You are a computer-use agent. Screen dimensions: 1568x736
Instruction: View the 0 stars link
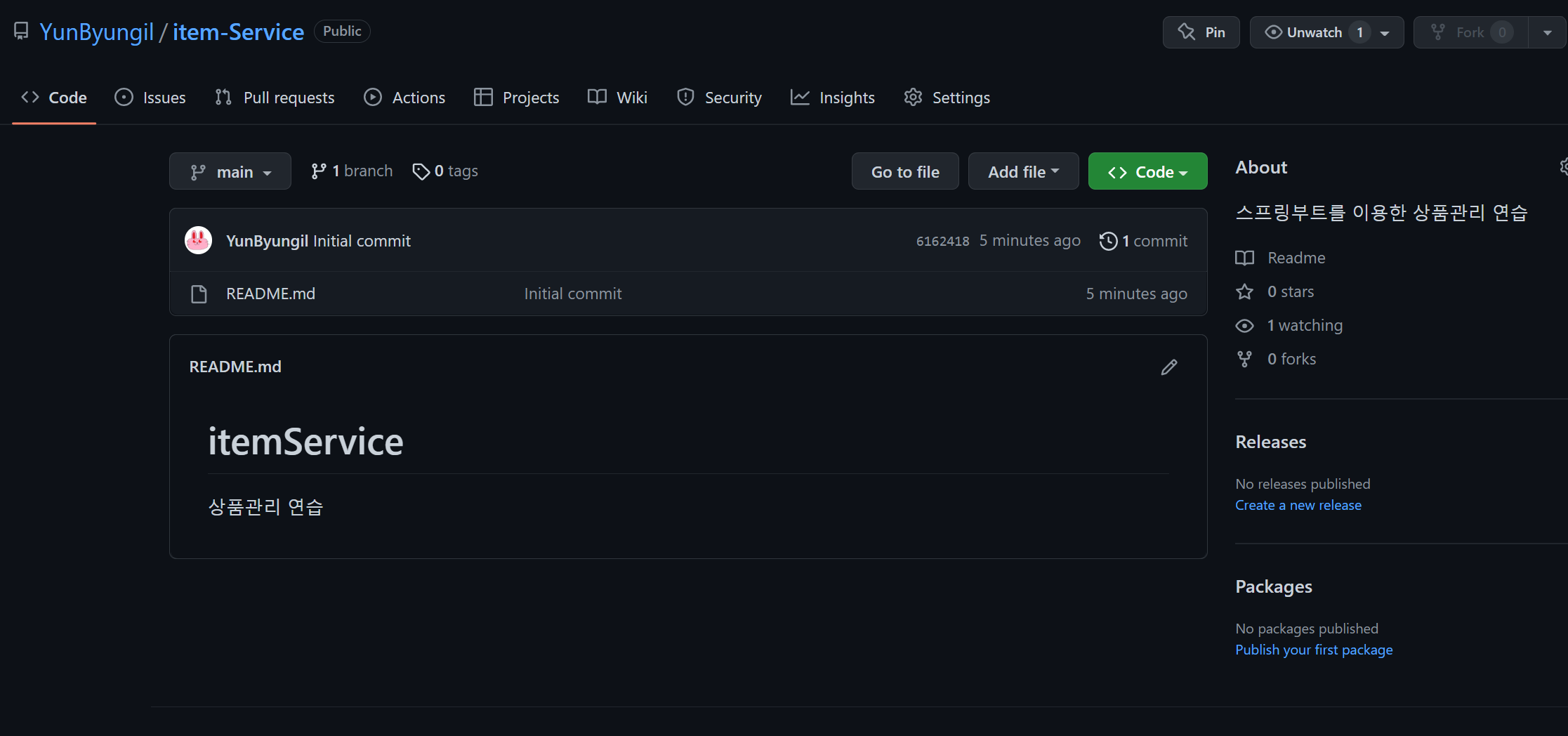coord(1274,291)
